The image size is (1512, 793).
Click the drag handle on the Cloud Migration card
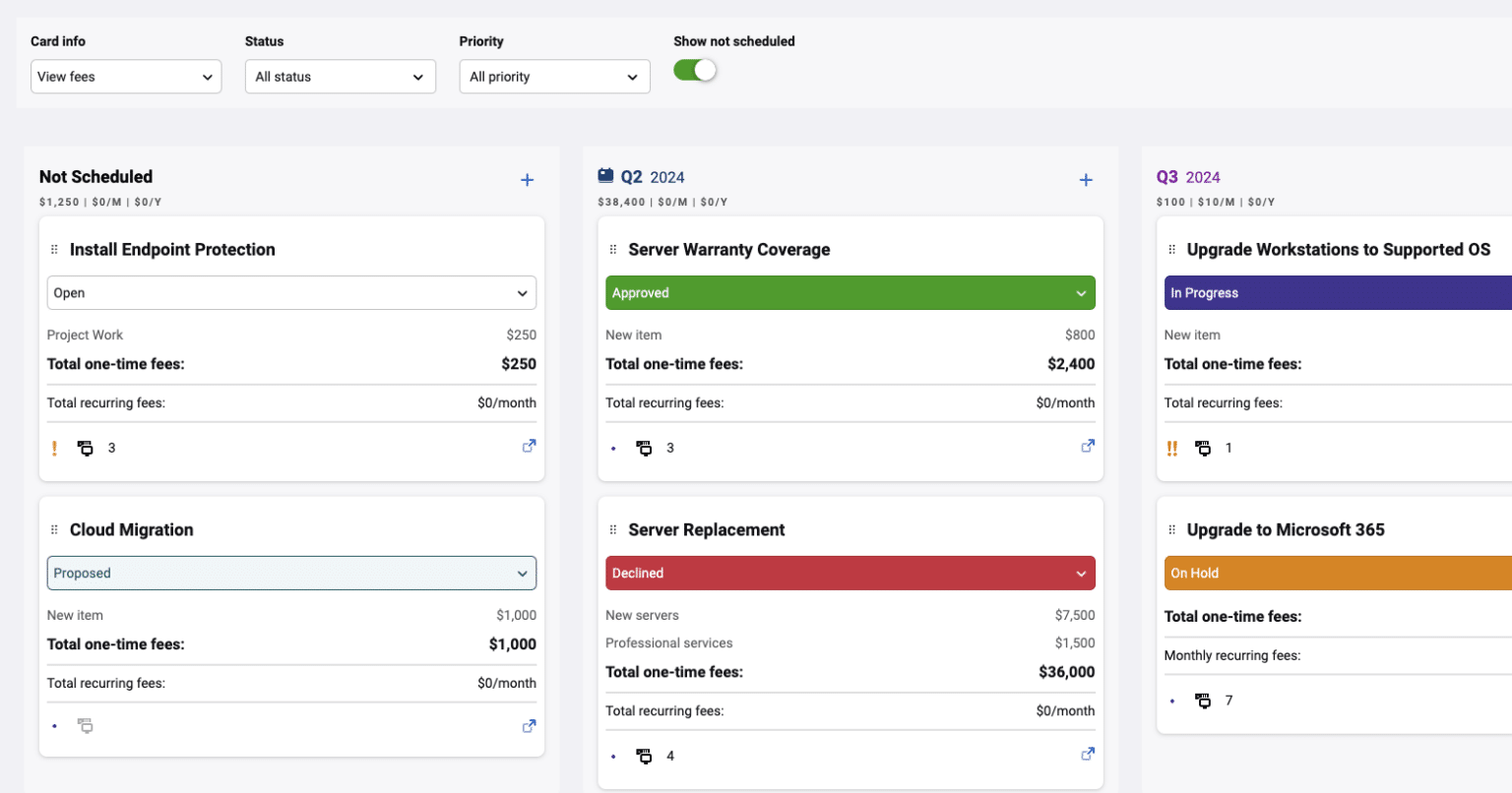55,529
